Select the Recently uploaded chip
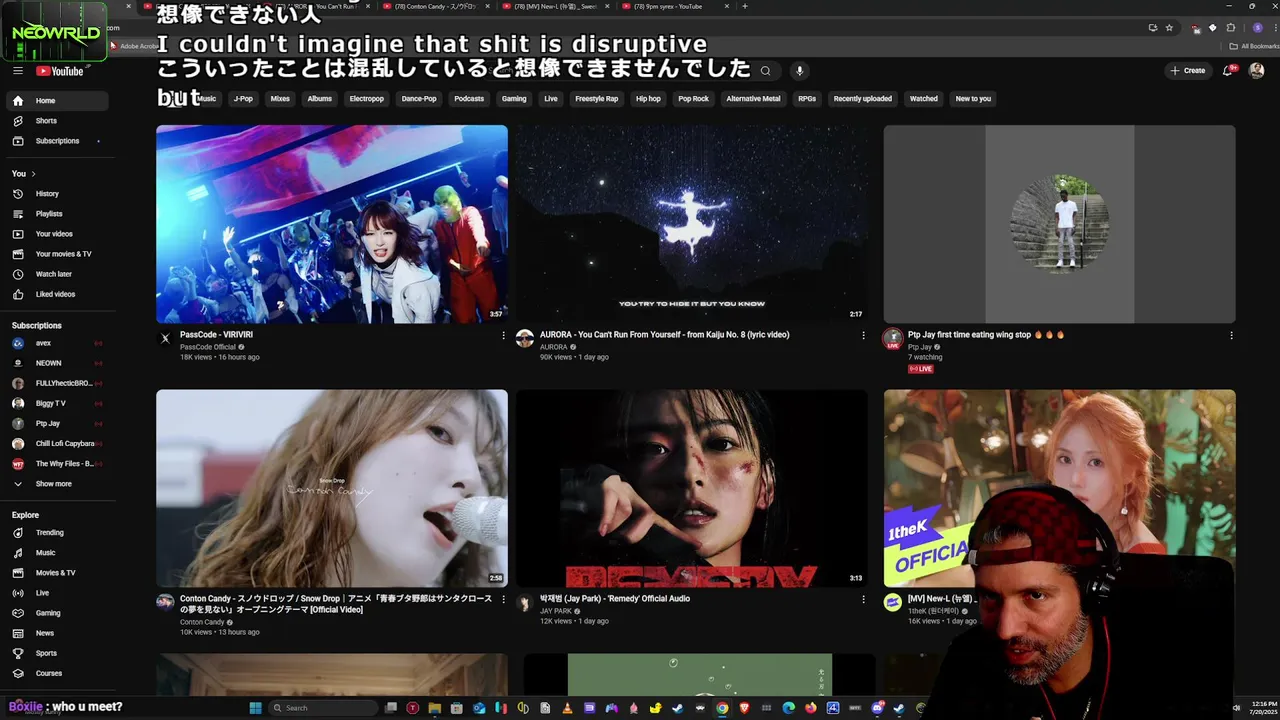This screenshot has height=720, width=1280. (863, 99)
